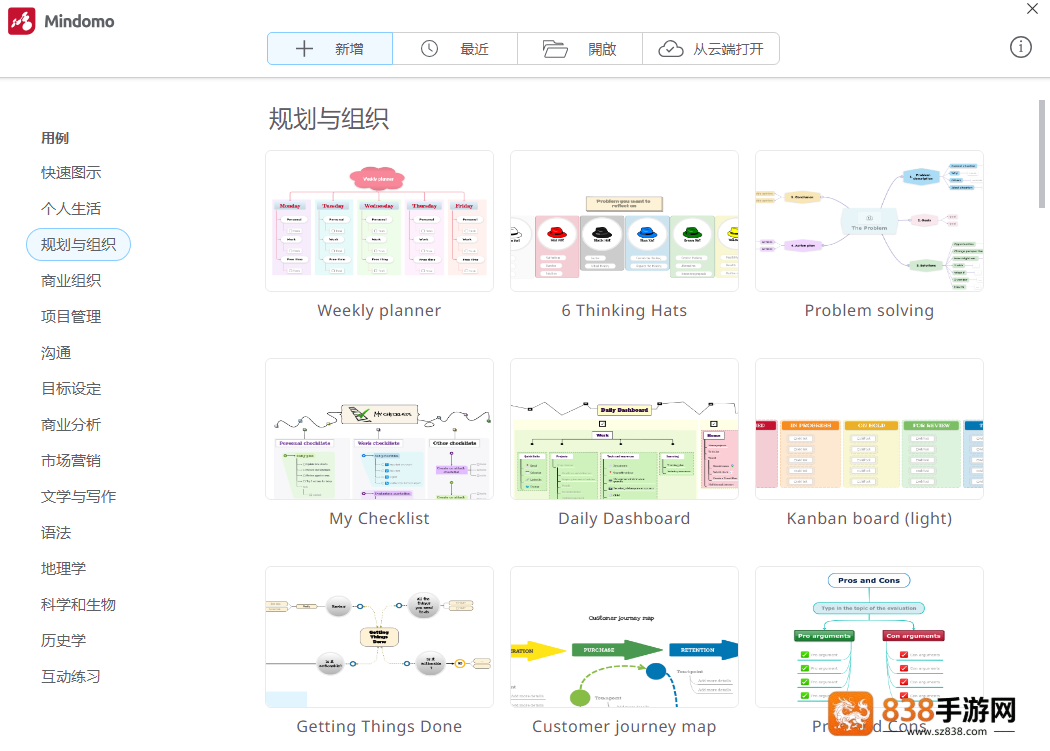Image resolution: width=1050 pixels, height=751 pixels.
Task: Switch to 项目管理 templates
Action: pyautogui.click(x=71, y=317)
